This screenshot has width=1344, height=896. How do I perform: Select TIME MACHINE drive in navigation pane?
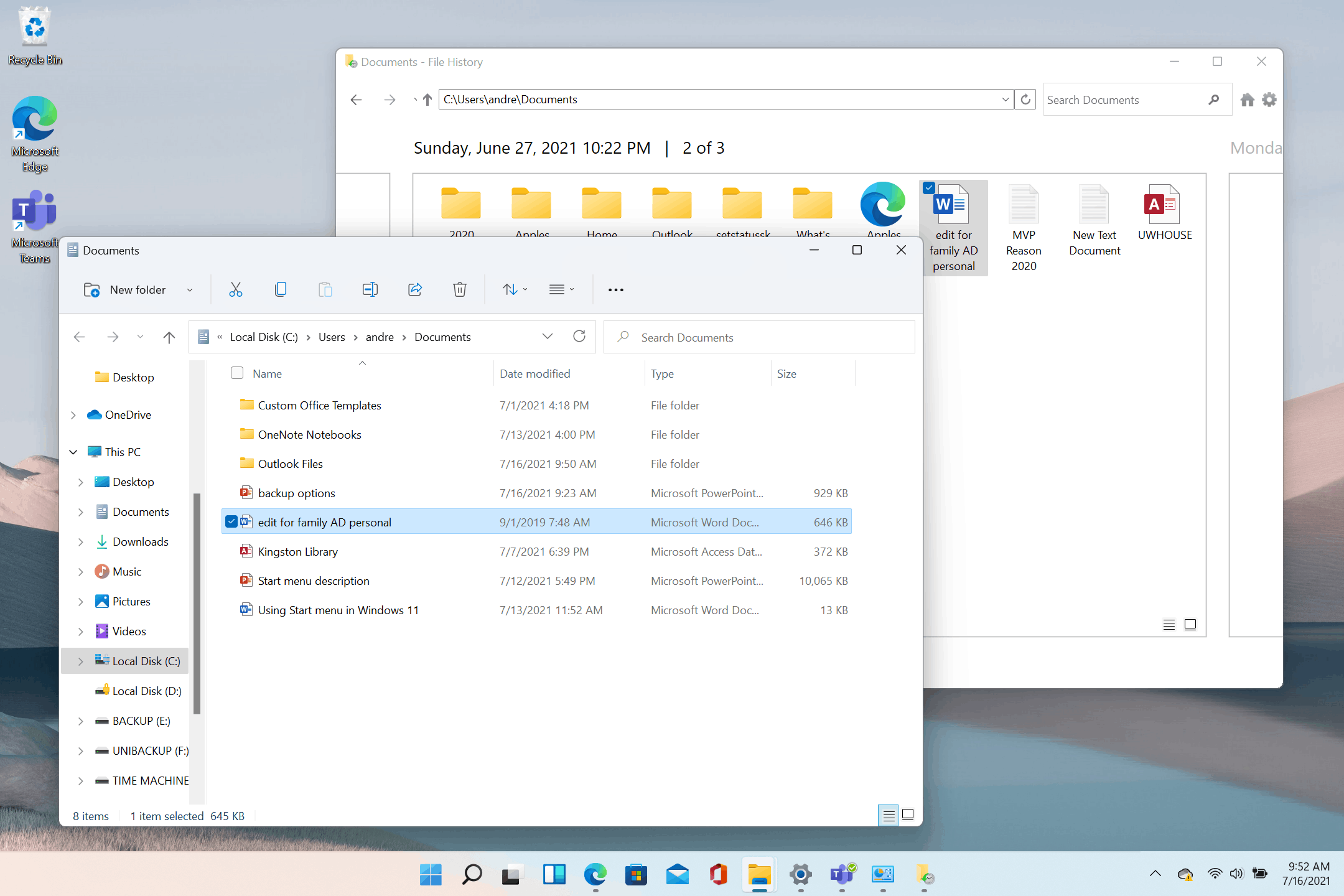[151, 780]
